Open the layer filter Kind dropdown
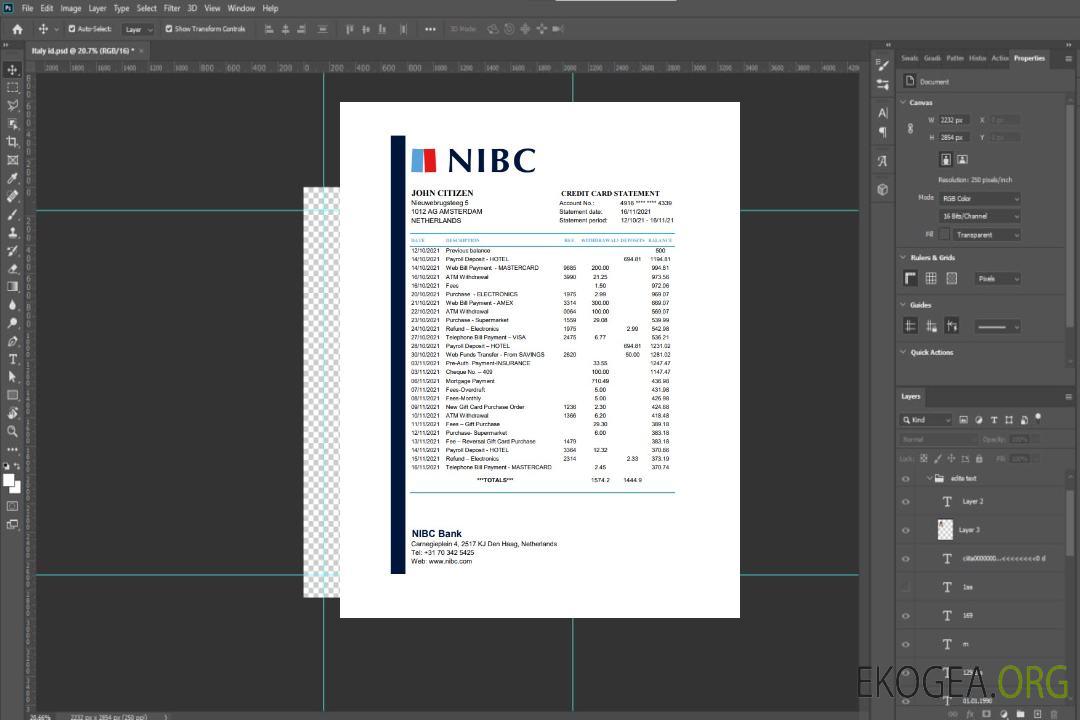 click(926, 420)
